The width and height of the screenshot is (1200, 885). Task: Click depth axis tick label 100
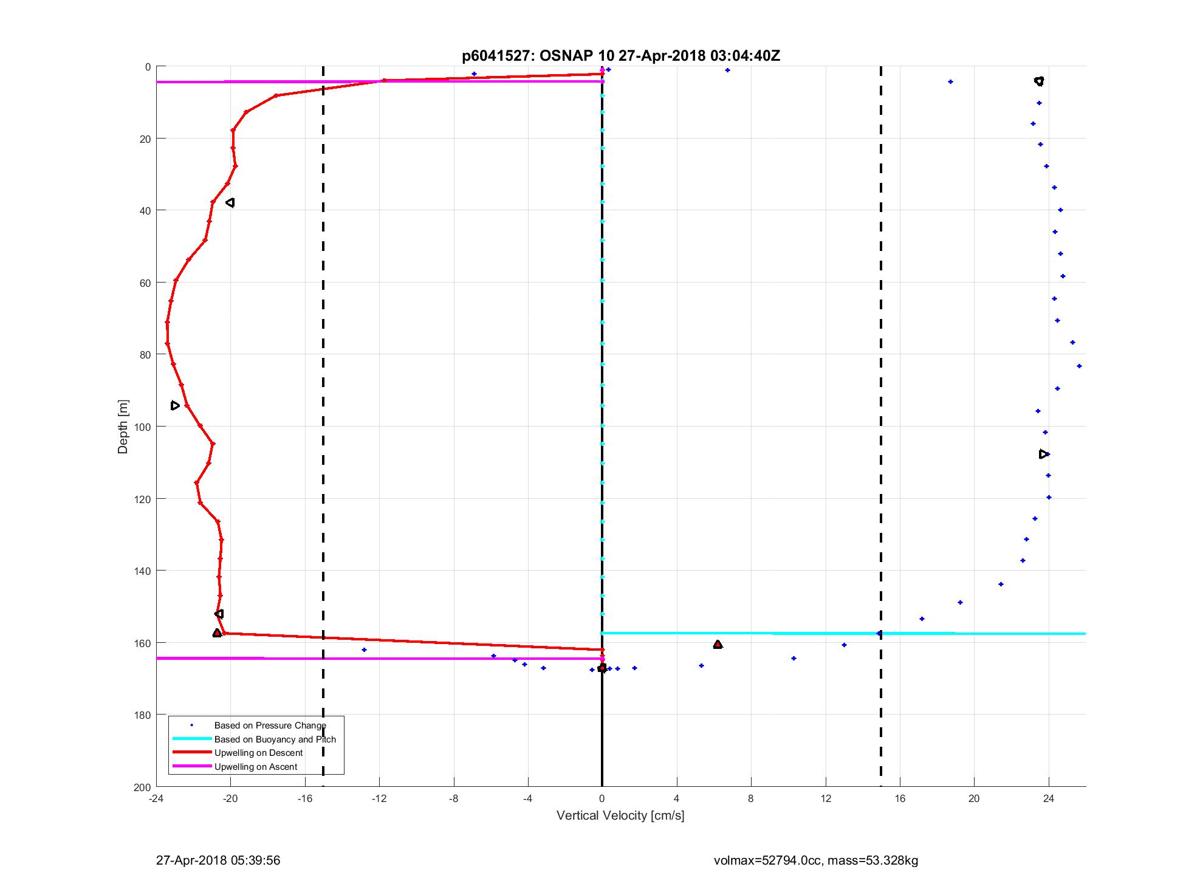click(x=141, y=427)
